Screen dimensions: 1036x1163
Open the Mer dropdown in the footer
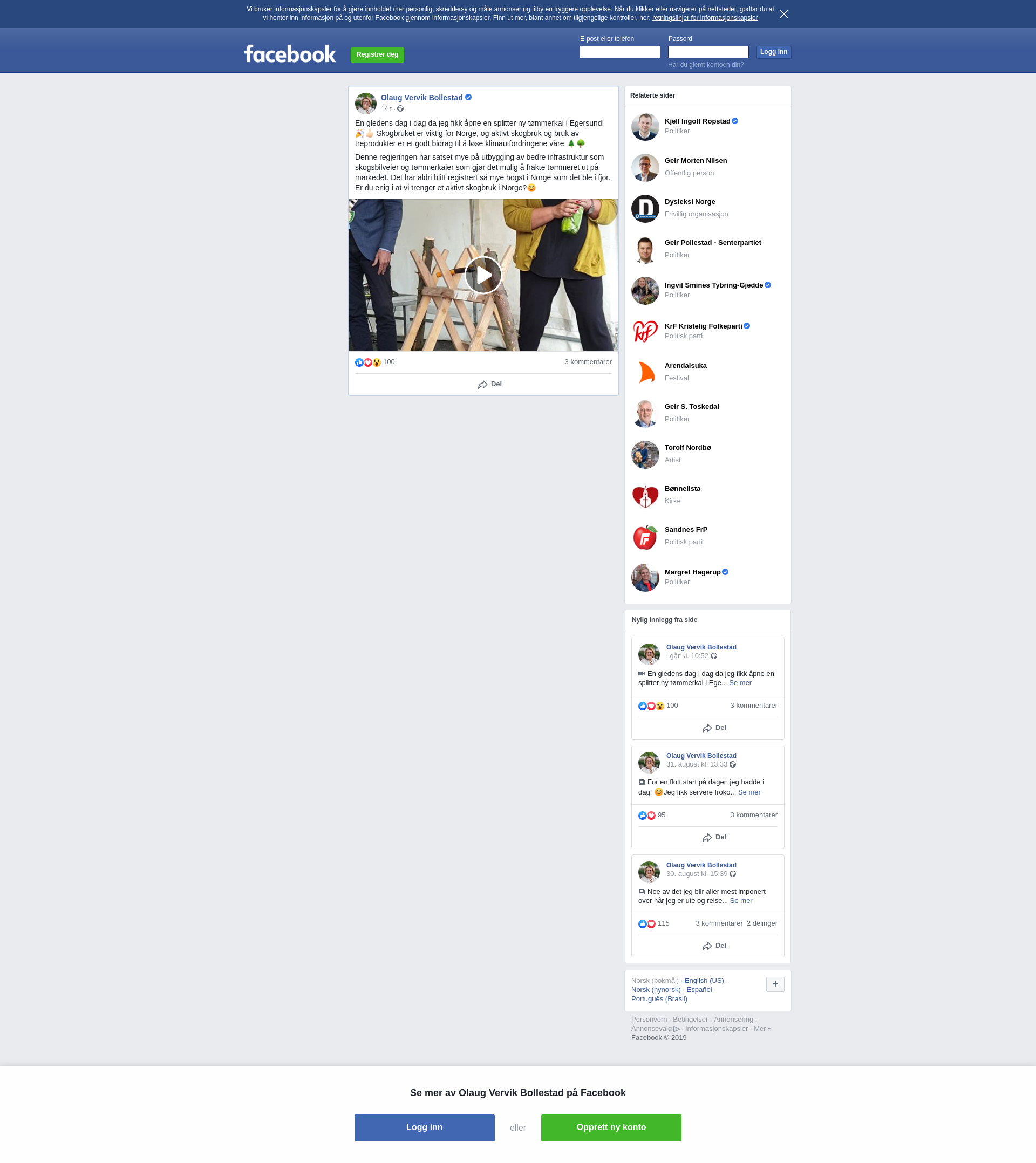point(762,1029)
